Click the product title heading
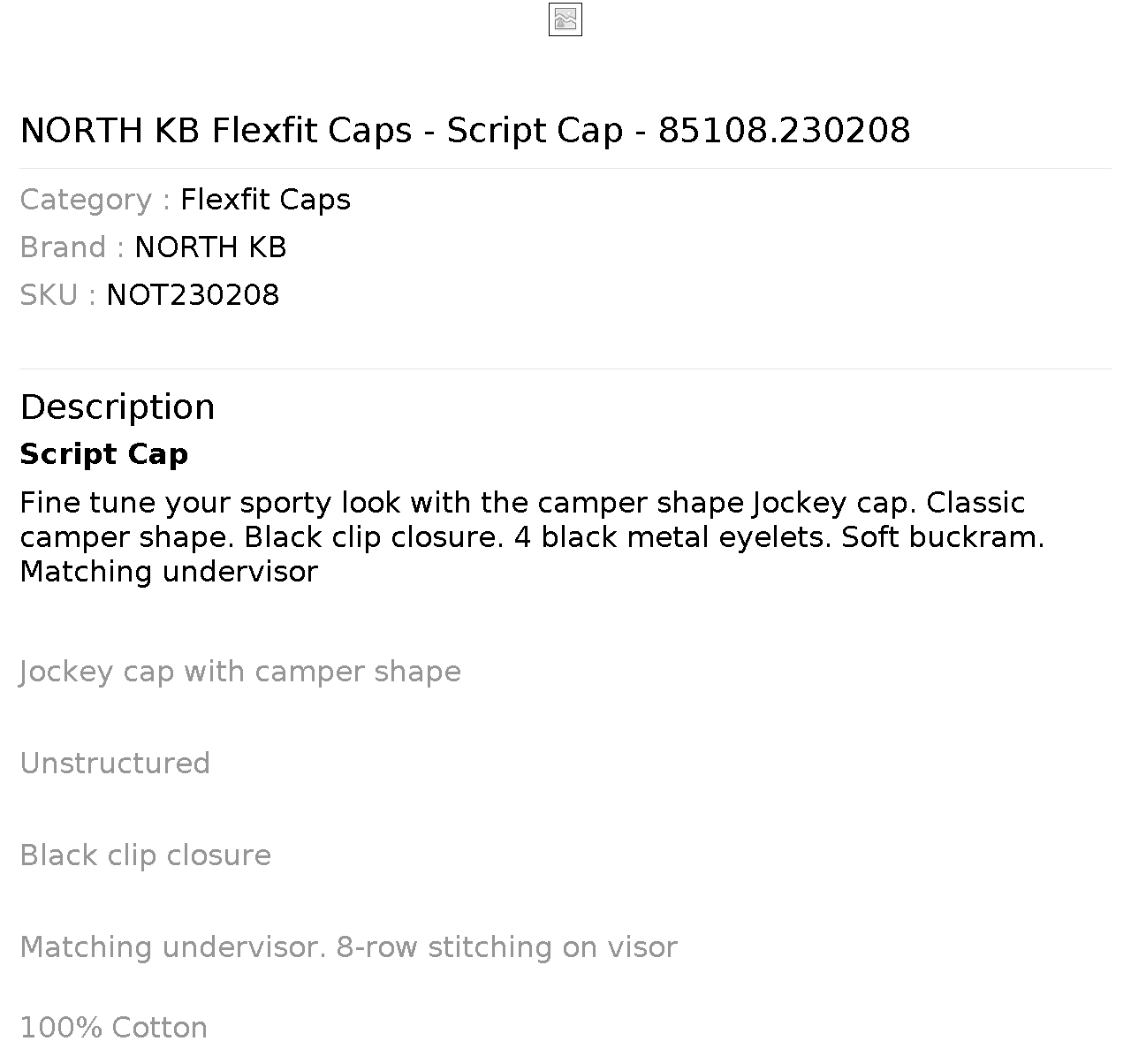Screen dimensions: 1131x1064 pos(465,130)
